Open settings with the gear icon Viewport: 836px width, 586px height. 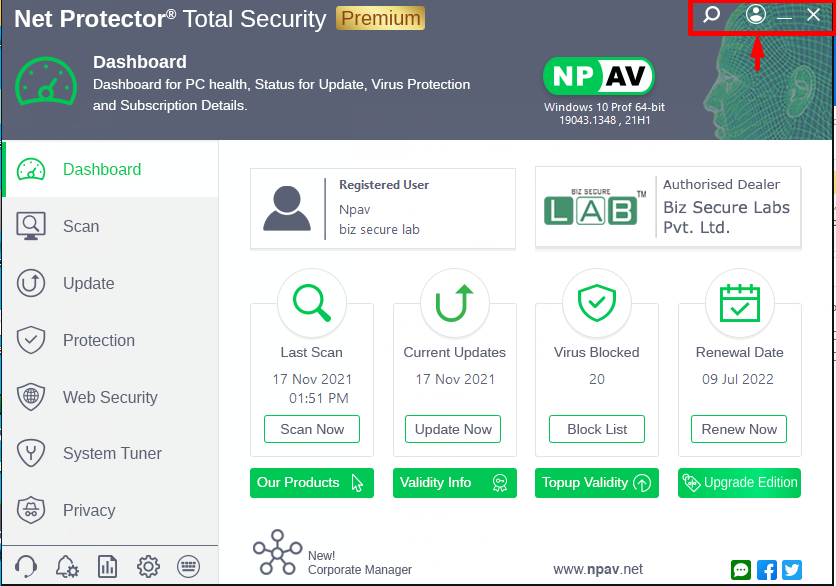click(148, 567)
